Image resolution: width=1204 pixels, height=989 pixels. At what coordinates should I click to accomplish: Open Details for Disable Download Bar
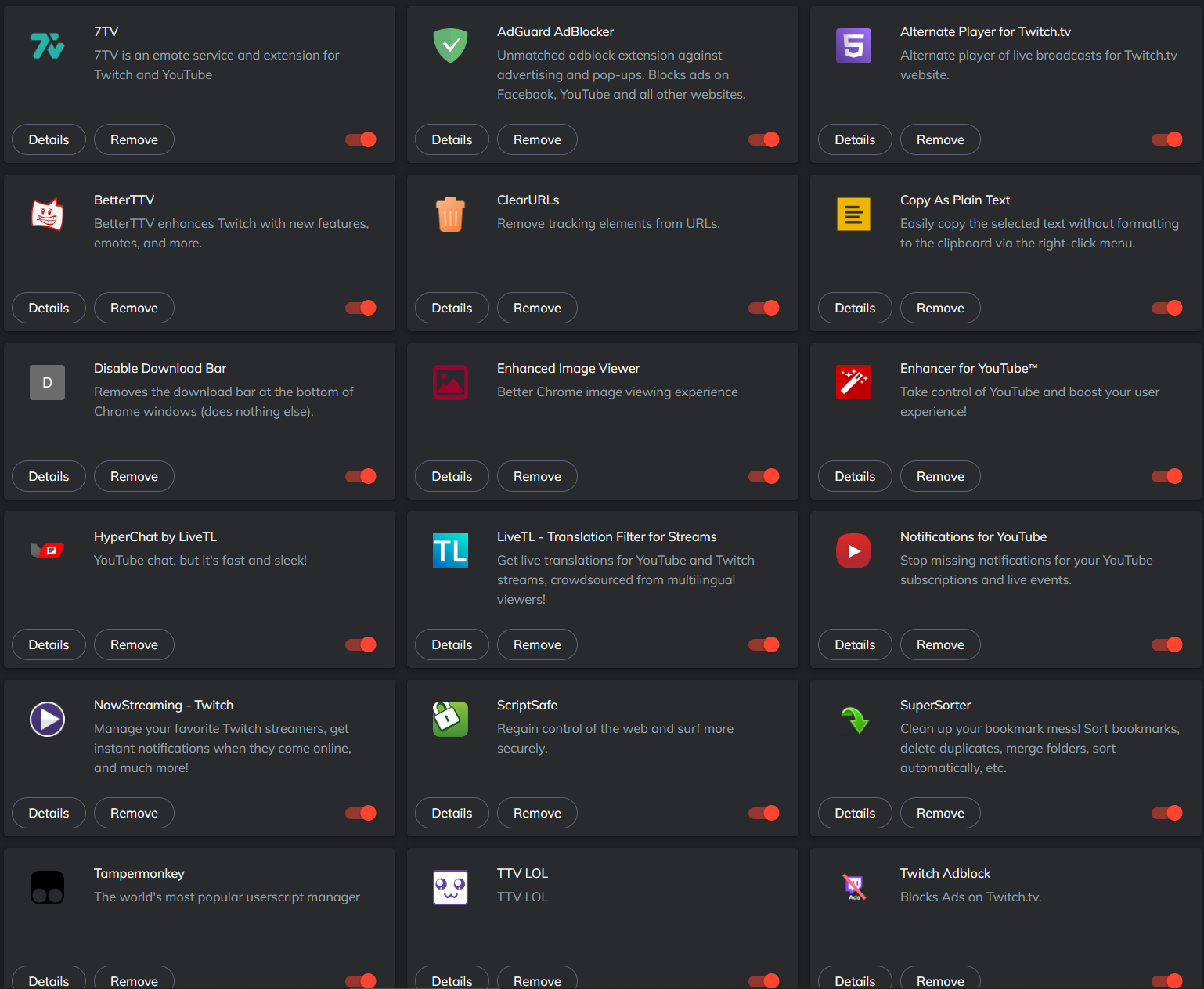pyautogui.click(x=49, y=476)
